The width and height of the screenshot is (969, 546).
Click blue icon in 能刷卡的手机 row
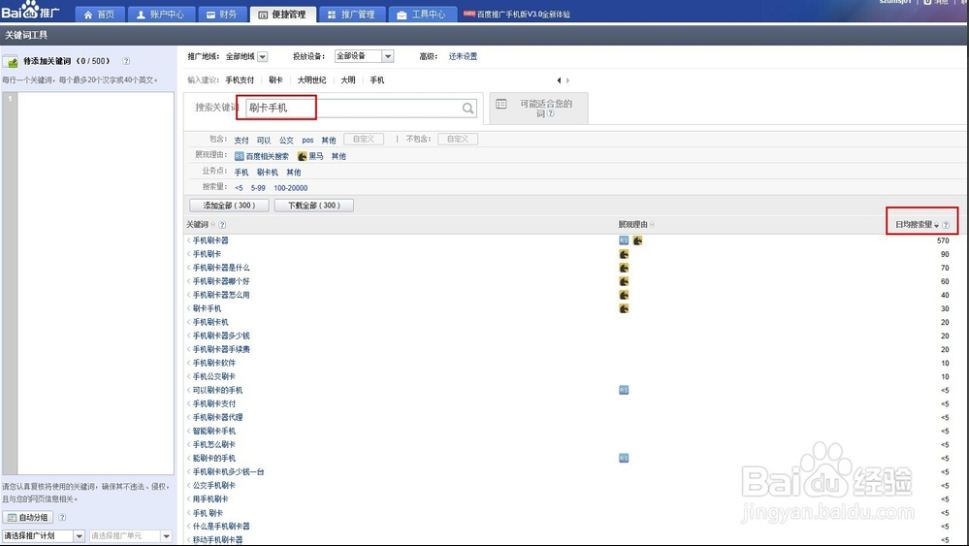click(624, 458)
